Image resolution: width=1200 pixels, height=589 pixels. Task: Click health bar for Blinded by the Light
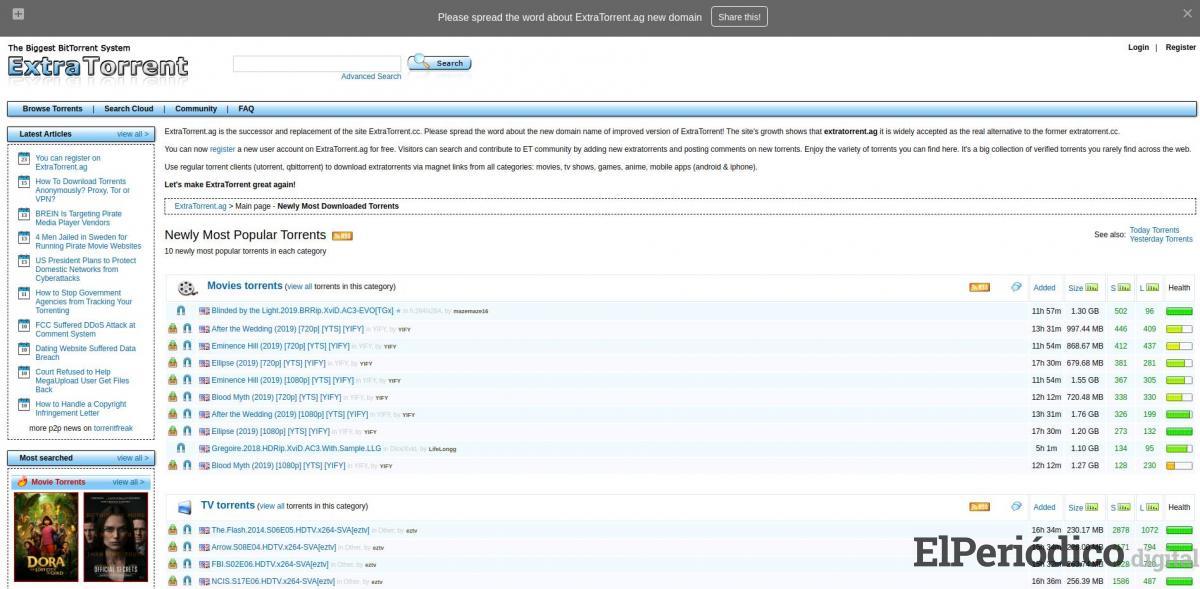(x=1179, y=311)
